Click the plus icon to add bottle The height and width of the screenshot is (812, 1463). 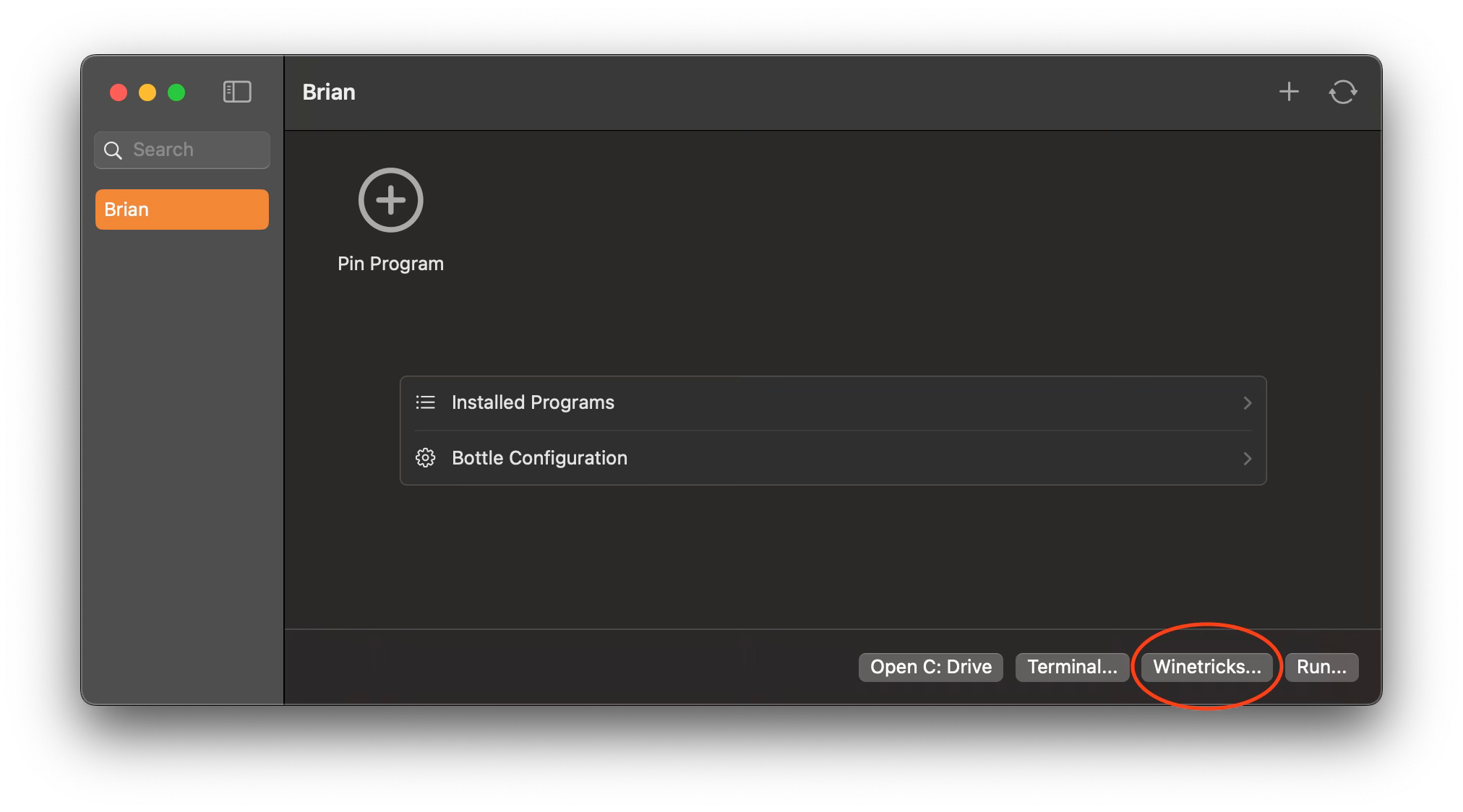(x=1289, y=92)
